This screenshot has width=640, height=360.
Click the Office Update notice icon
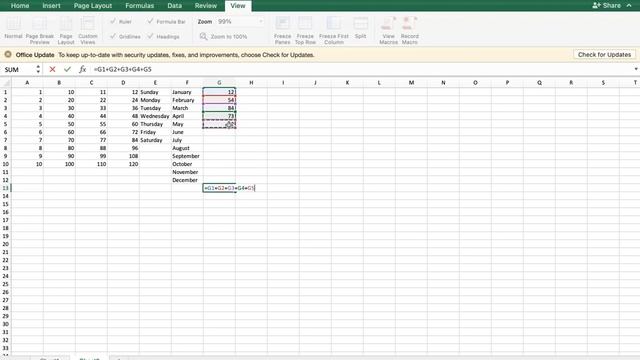(8, 54)
